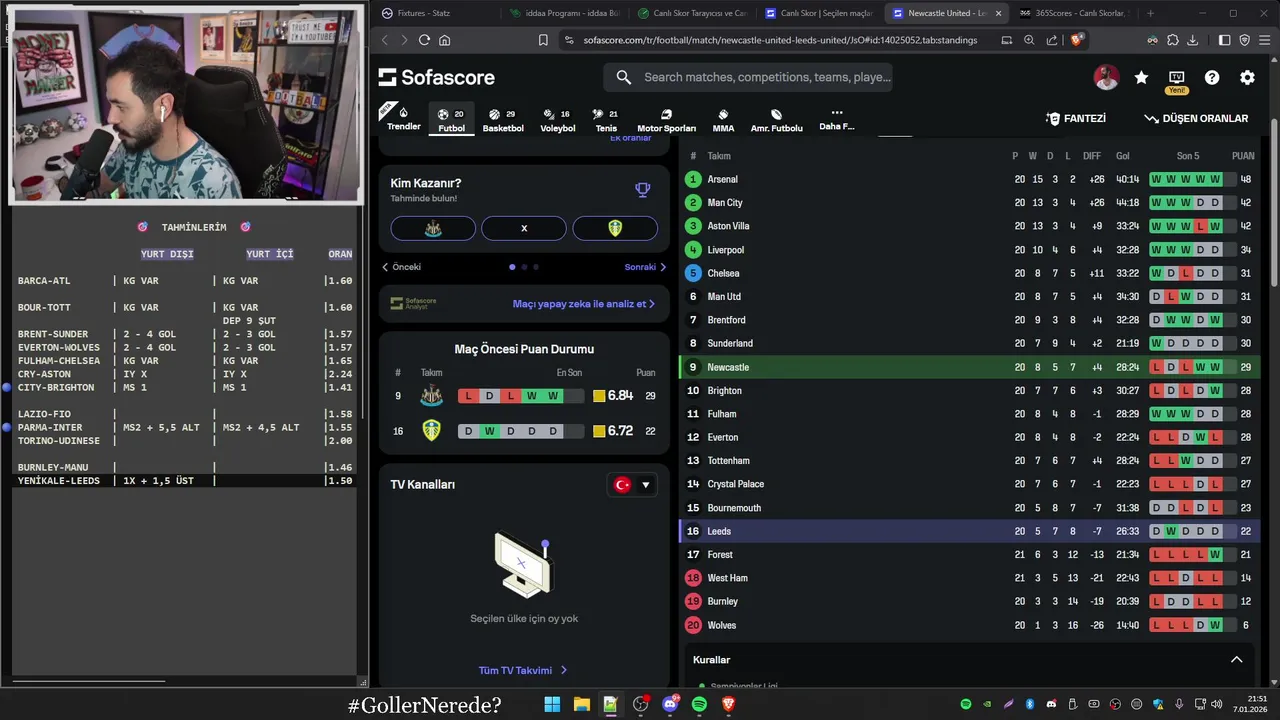Go to the Sonraki prediction card
The height and width of the screenshot is (720, 1280).
645,267
